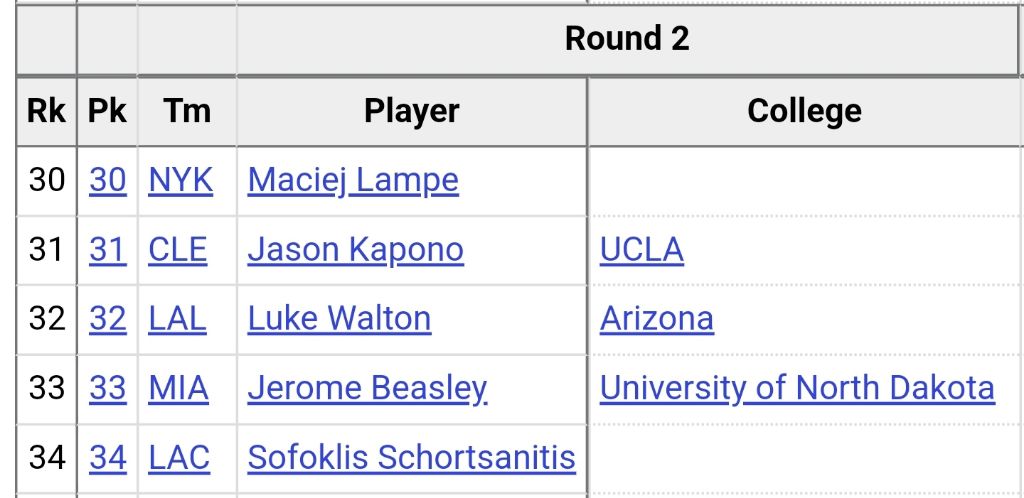Click the pick 31 link

(x=108, y=249)
